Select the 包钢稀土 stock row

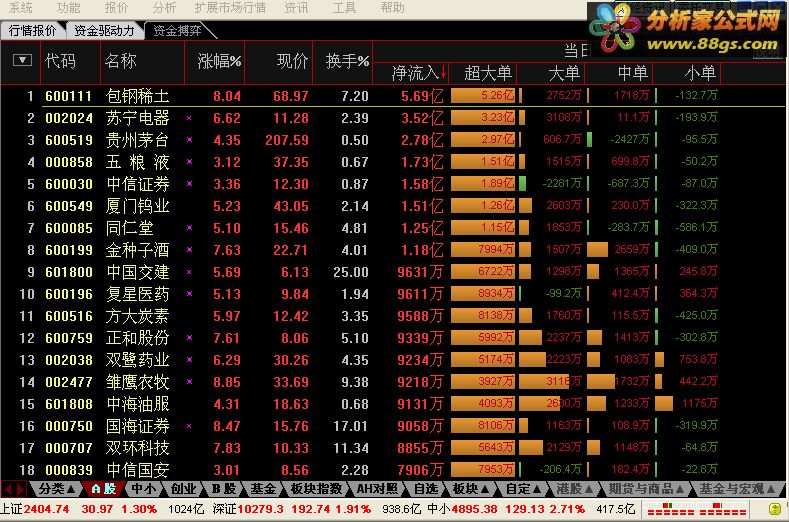392,96
